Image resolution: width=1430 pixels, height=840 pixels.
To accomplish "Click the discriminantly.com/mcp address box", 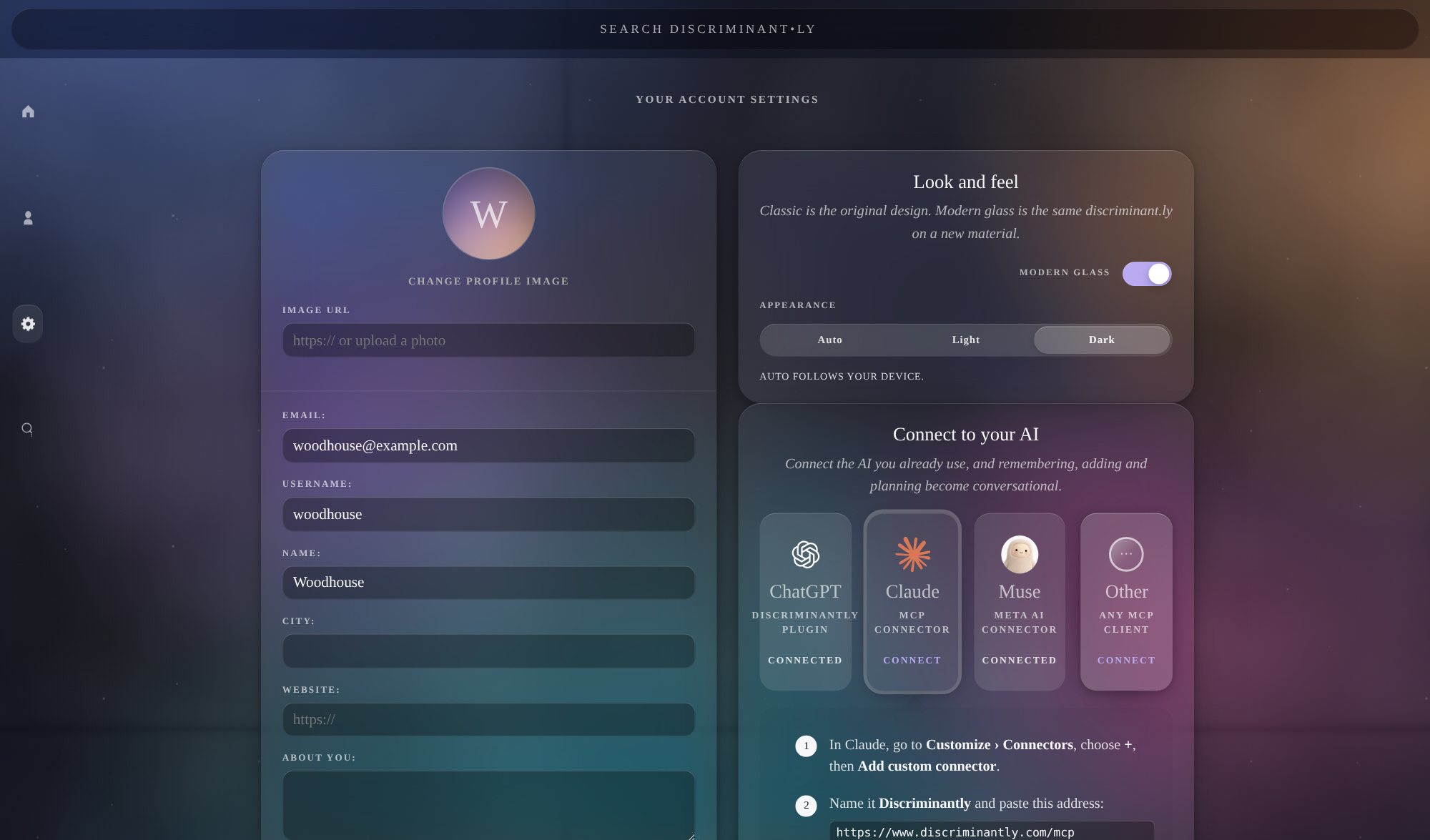I will [992, 831].
